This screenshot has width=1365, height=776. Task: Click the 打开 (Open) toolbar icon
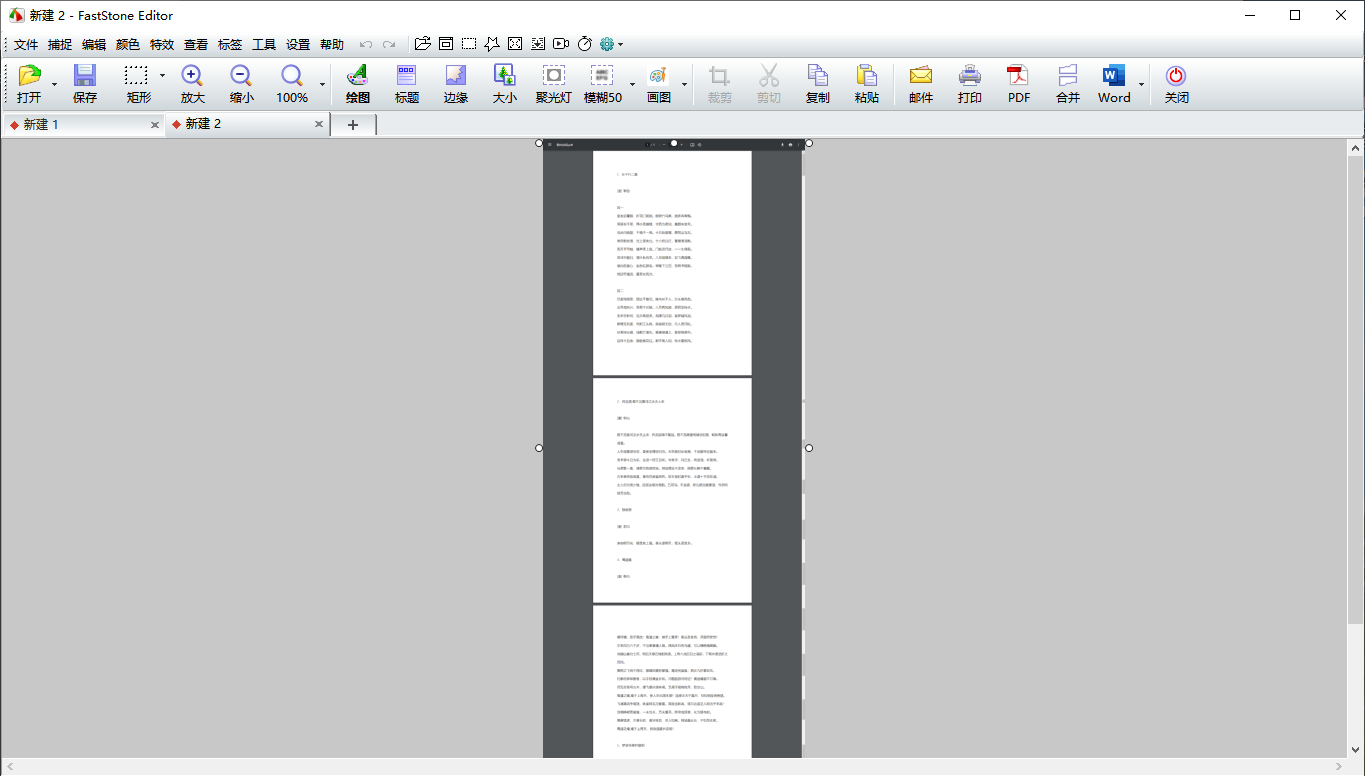[29, 85]
